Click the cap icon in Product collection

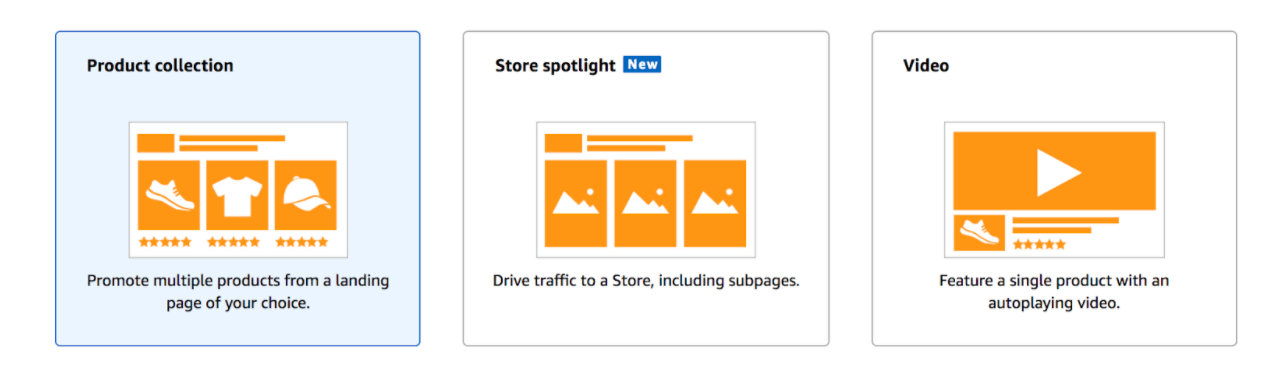306,195
